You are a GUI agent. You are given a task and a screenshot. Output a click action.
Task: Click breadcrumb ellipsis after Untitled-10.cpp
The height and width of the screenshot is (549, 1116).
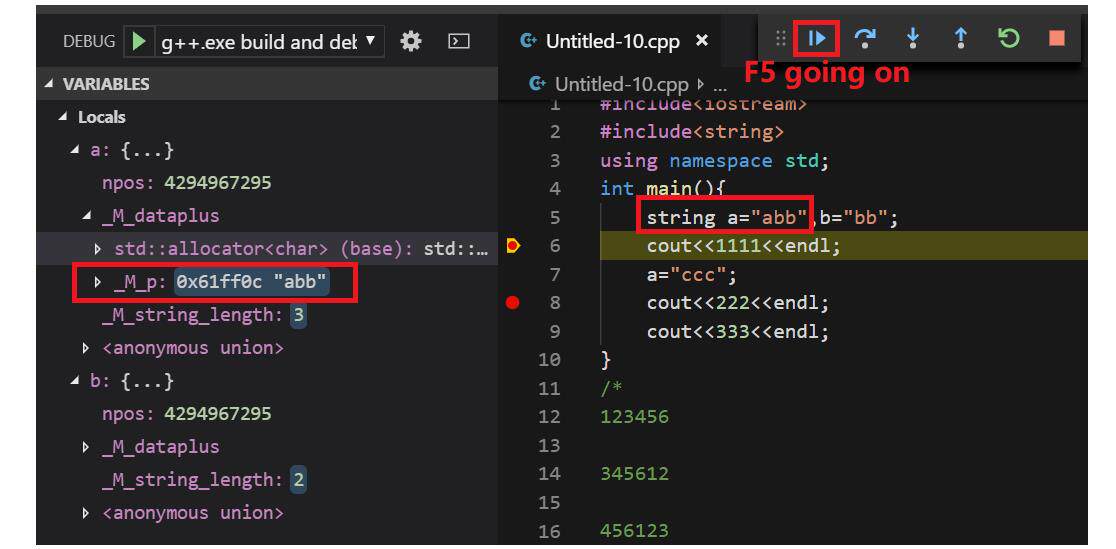pyautogui.click(x=720, y=85)
